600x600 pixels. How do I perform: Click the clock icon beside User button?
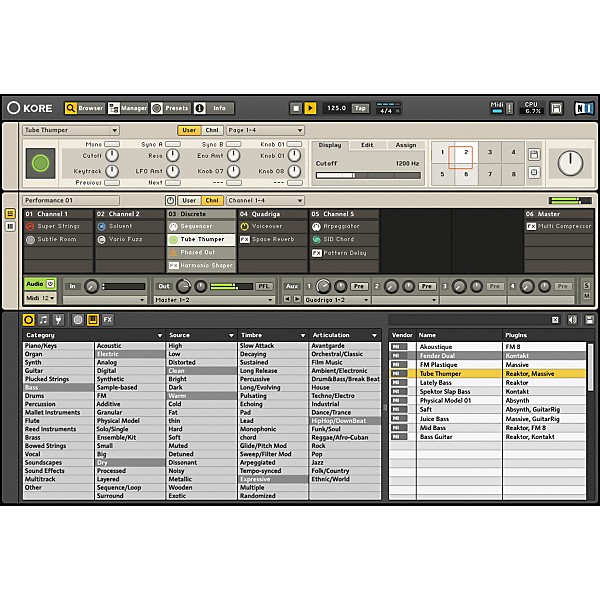170,200
